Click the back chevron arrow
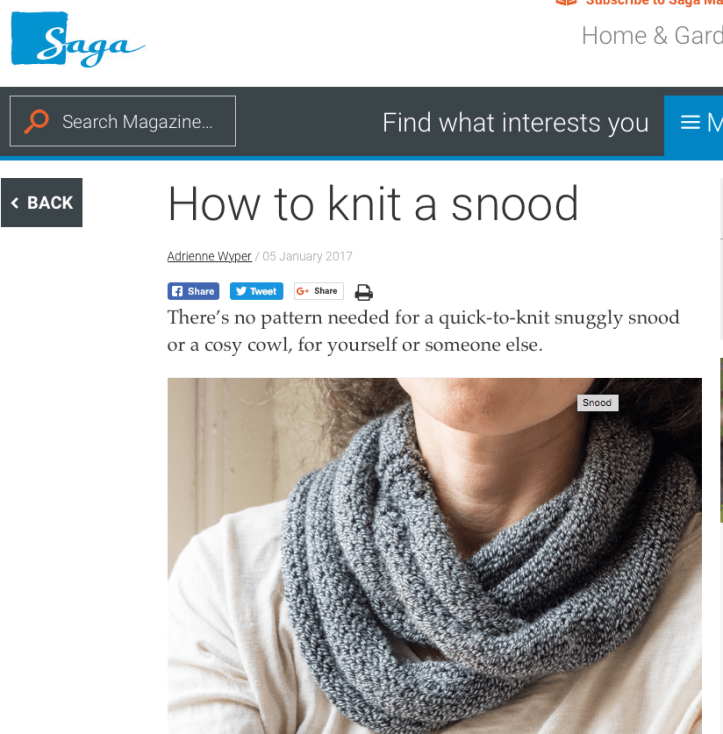The width and height of the screenshot is (723, 734). pos(15,203)
